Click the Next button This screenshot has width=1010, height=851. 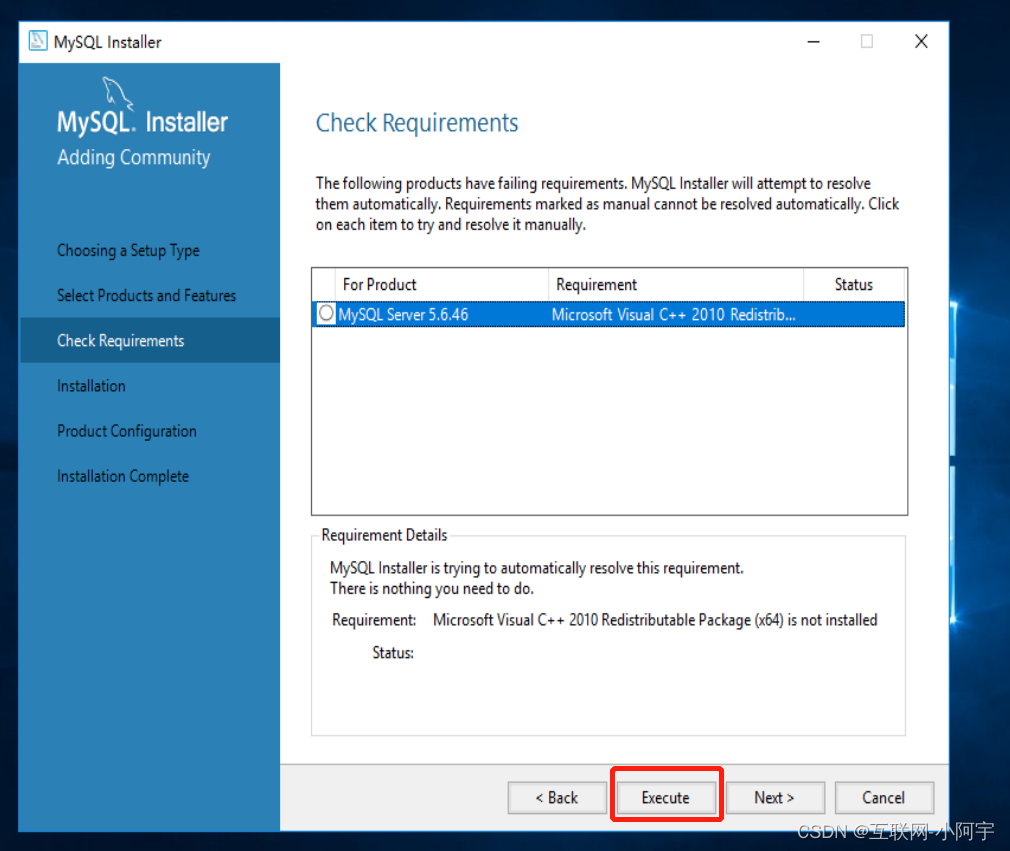775,797
